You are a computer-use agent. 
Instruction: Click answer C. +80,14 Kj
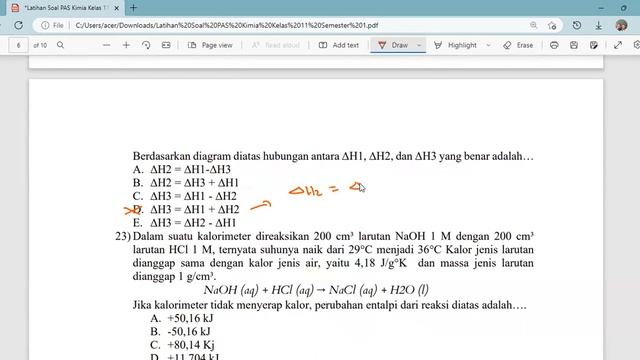point(182,345)
